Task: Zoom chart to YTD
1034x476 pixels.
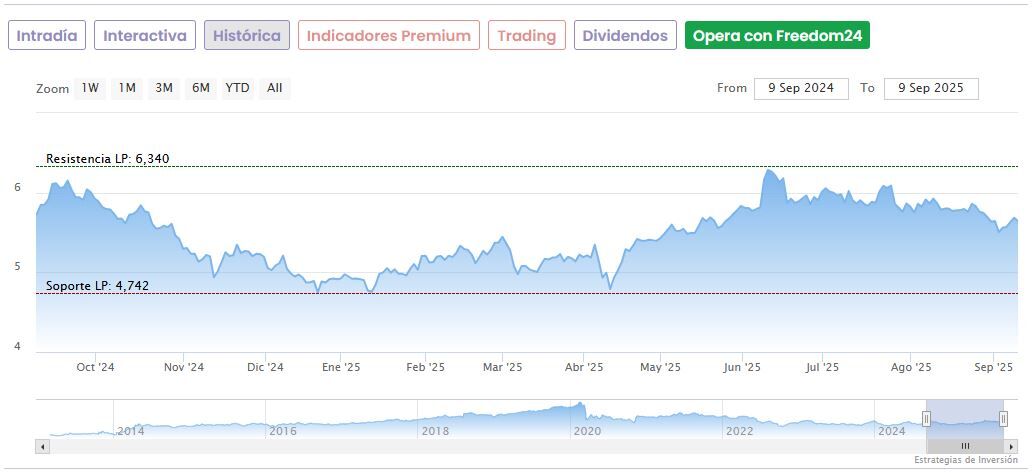Action: [237, 88]
